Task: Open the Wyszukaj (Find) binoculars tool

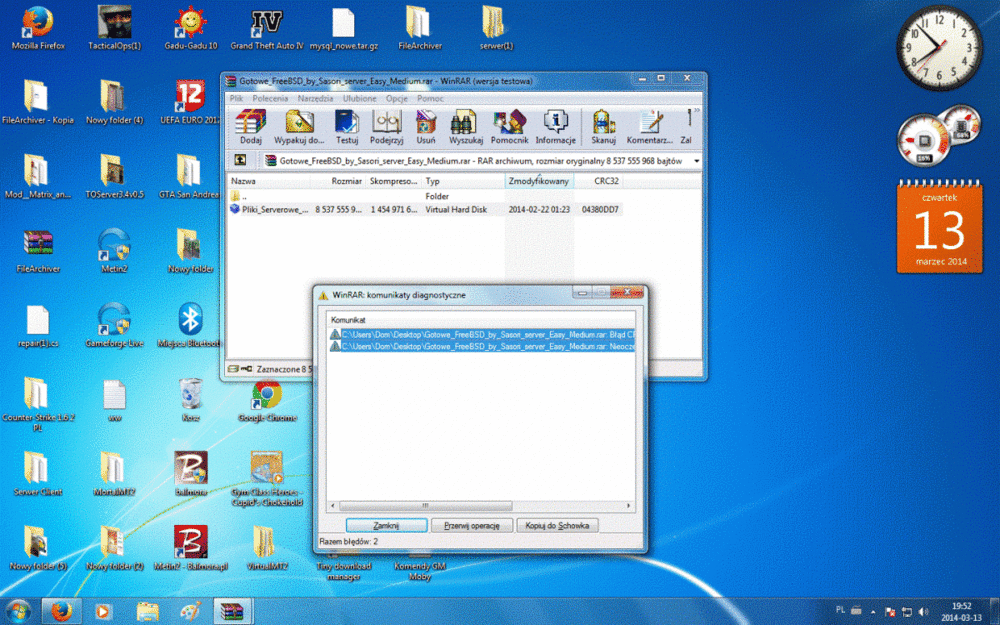Action: point(466,126)
